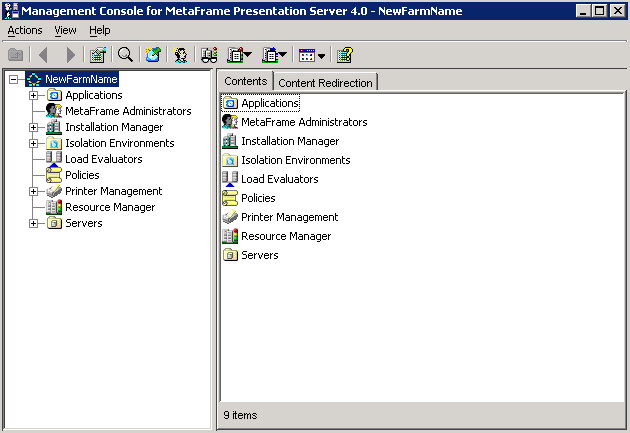Click the help question mark toolbar icon
This screenshot has height=433, width=630.
click(x=345, y=55)
